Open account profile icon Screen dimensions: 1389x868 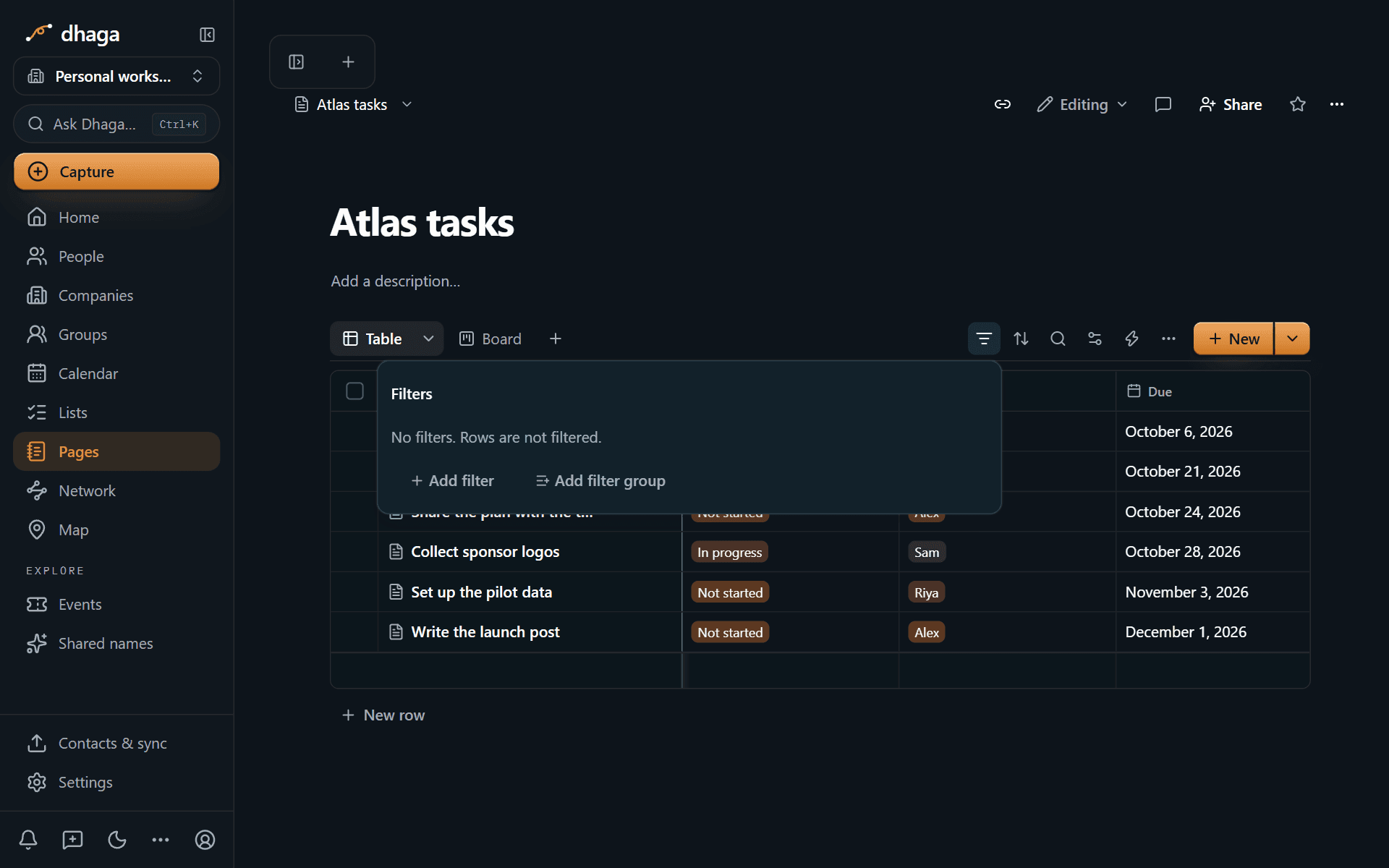click(x=205, y=840)
